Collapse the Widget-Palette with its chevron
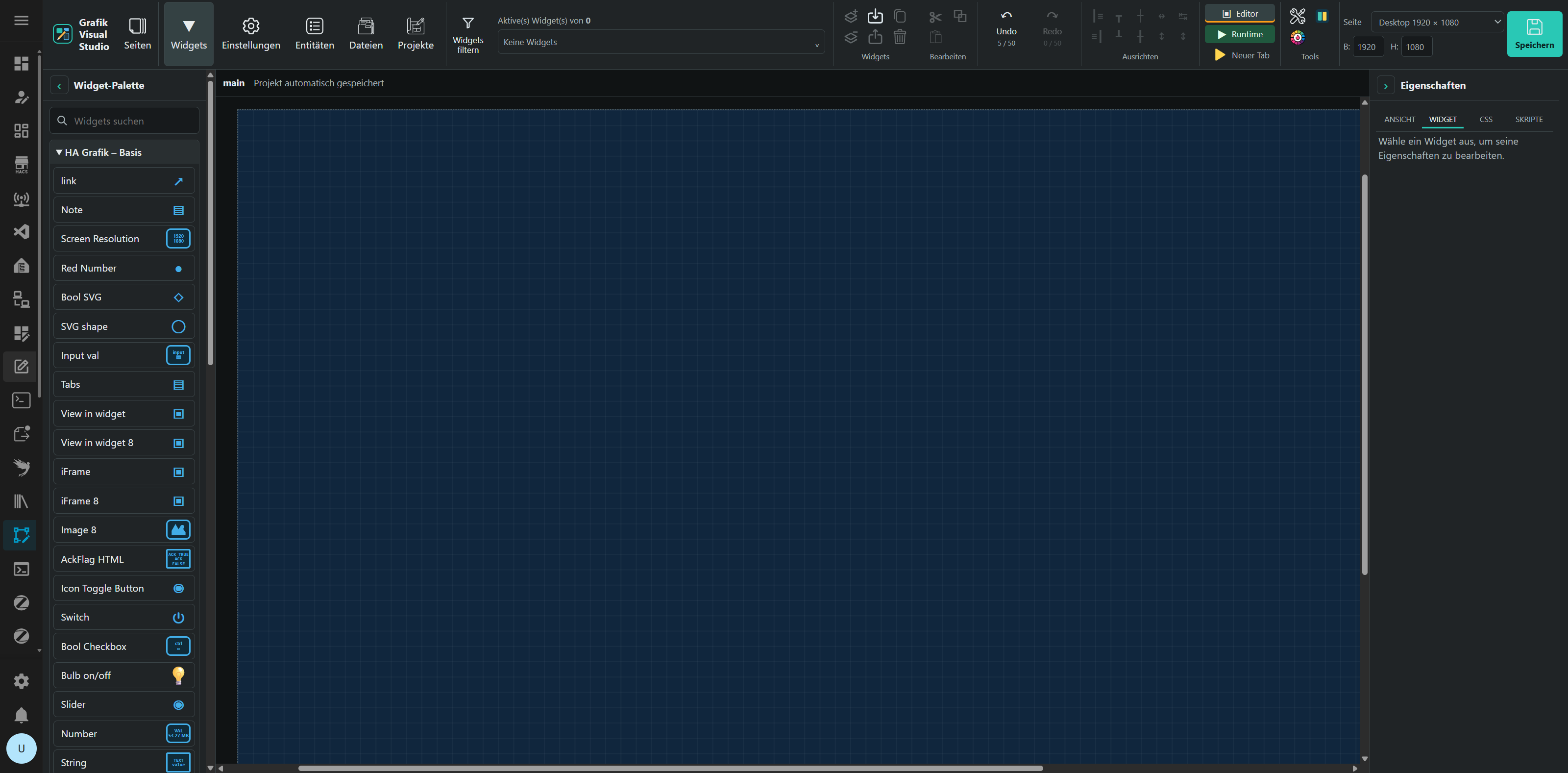This screenshot has height=773, width=1568. [59, 85]
